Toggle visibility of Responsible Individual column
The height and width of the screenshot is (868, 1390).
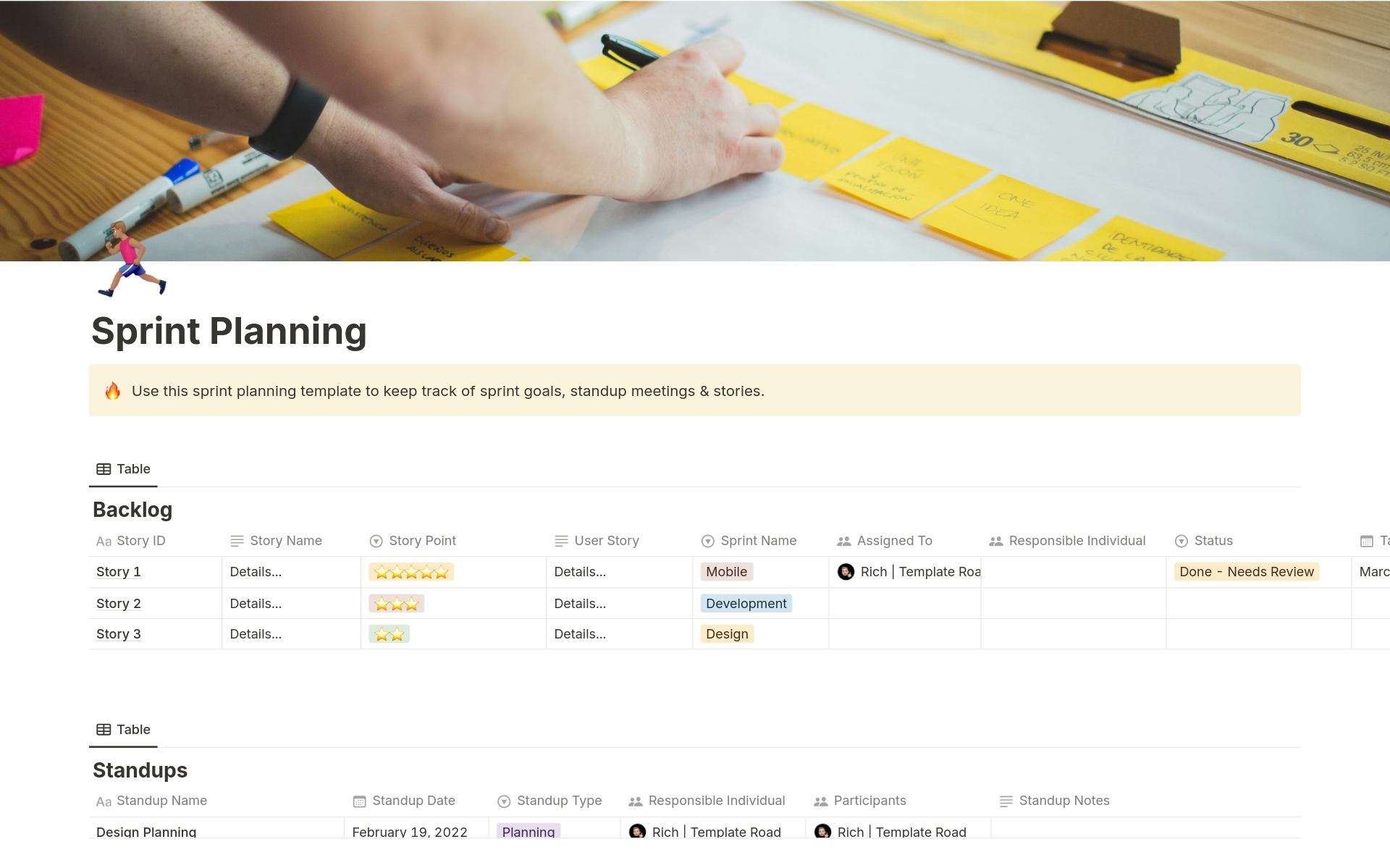tap(1065, 540)
